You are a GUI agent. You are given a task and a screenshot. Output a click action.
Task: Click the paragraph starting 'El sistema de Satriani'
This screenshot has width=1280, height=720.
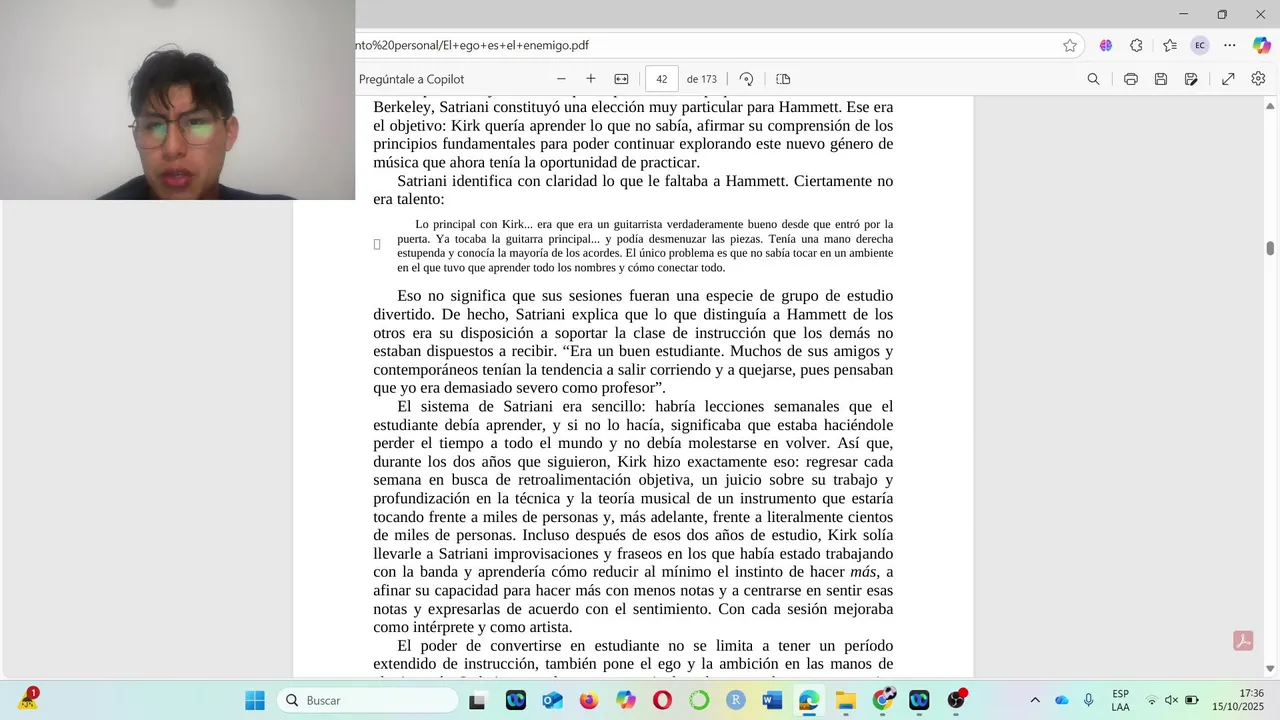click(633, 517)
